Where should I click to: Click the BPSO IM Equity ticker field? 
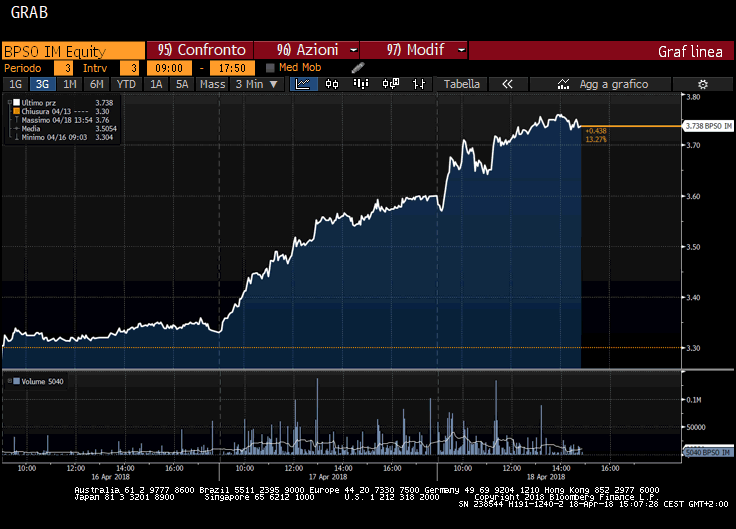pyautogui.click(x=74, y=51)
